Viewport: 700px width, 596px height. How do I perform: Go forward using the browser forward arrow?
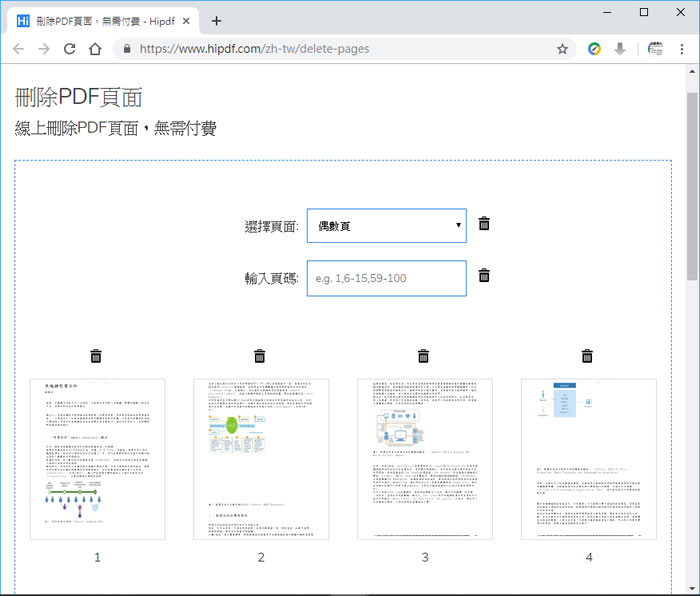pos(44,49)
